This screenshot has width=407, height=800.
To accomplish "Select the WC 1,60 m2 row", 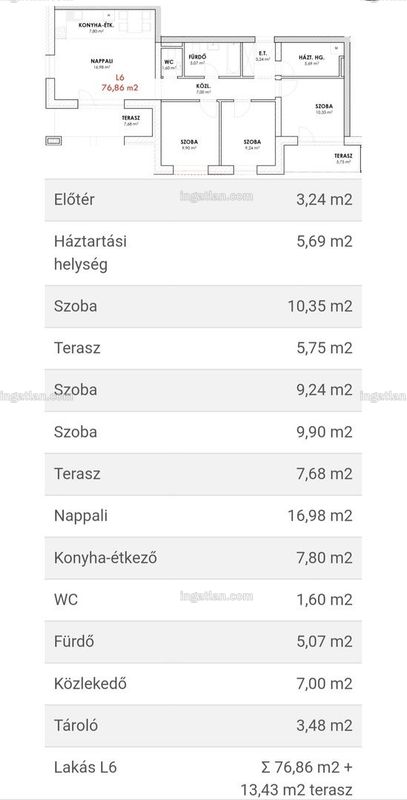I will (x=203, y=599).
